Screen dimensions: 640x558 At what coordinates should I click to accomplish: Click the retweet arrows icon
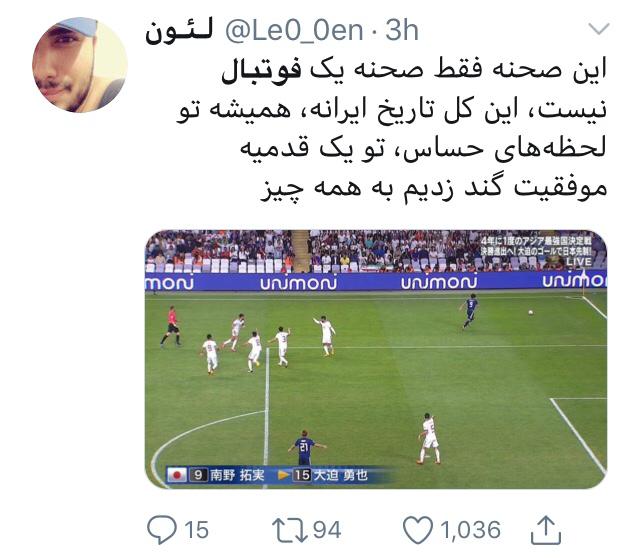point(290,530)
